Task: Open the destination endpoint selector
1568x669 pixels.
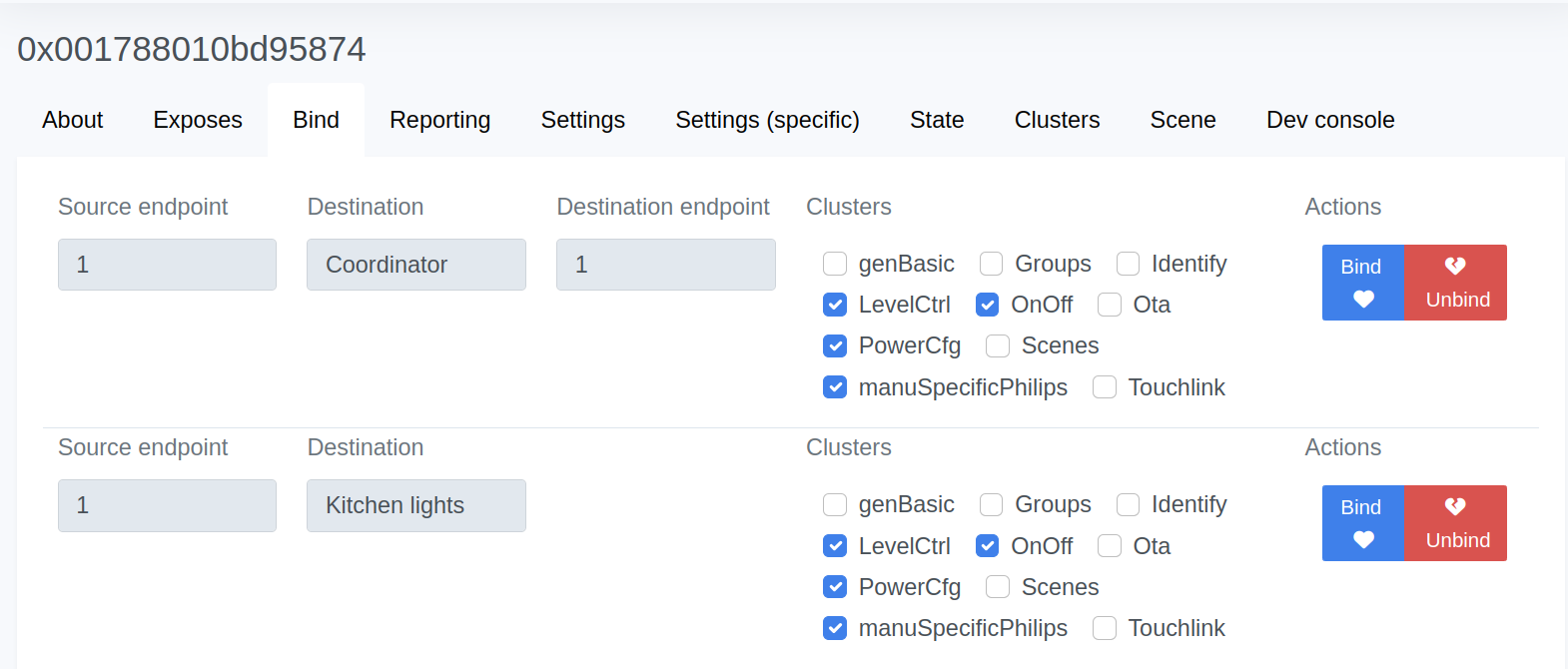Action: click(665, 265)
